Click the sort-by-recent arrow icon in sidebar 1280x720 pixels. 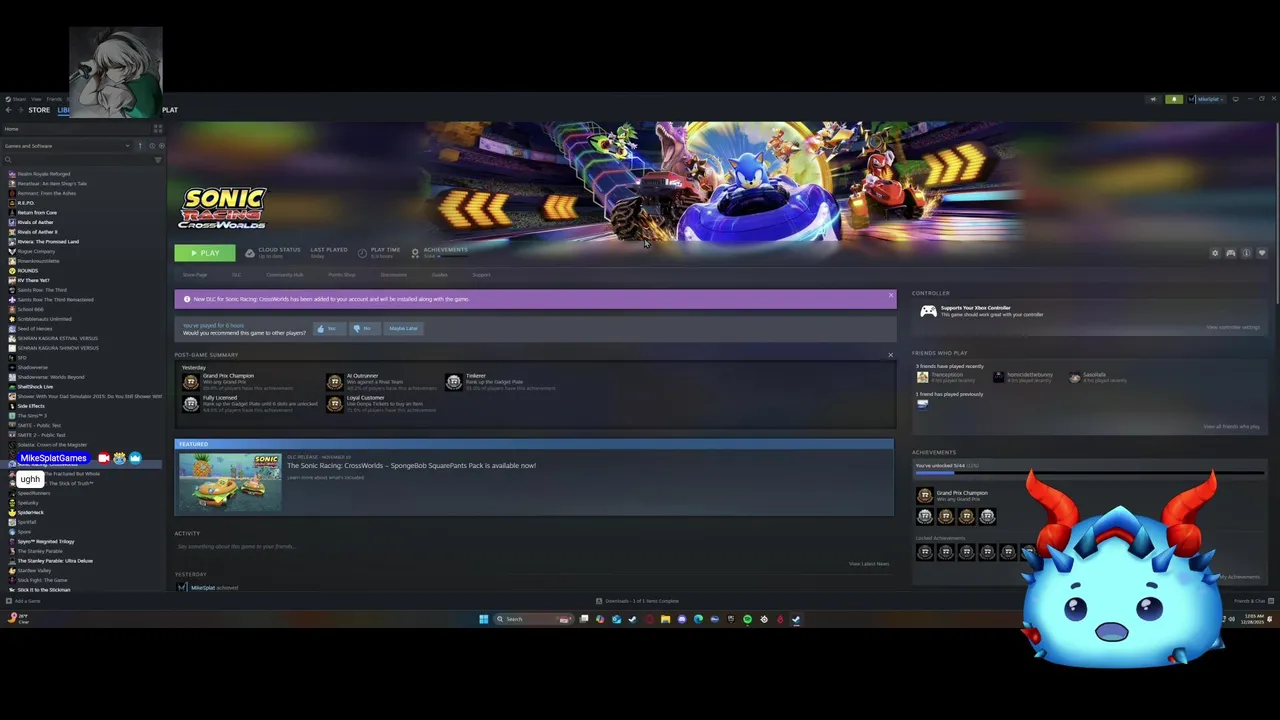coord(140,146)
